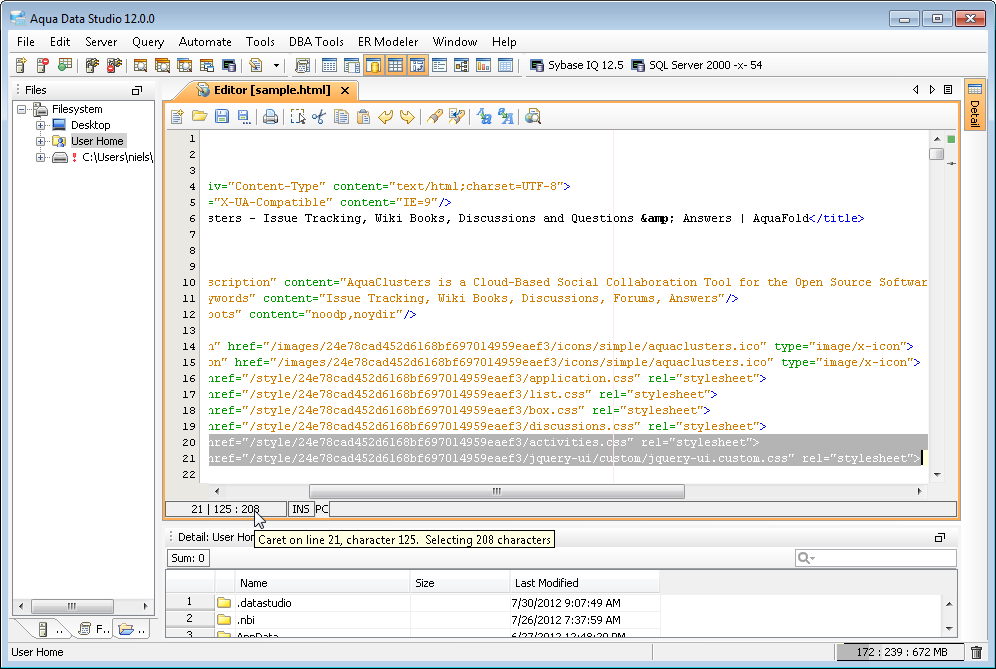Click the Paste clipboard icon
This screenshot has height=669, width=996.
(x=364, y=117)
